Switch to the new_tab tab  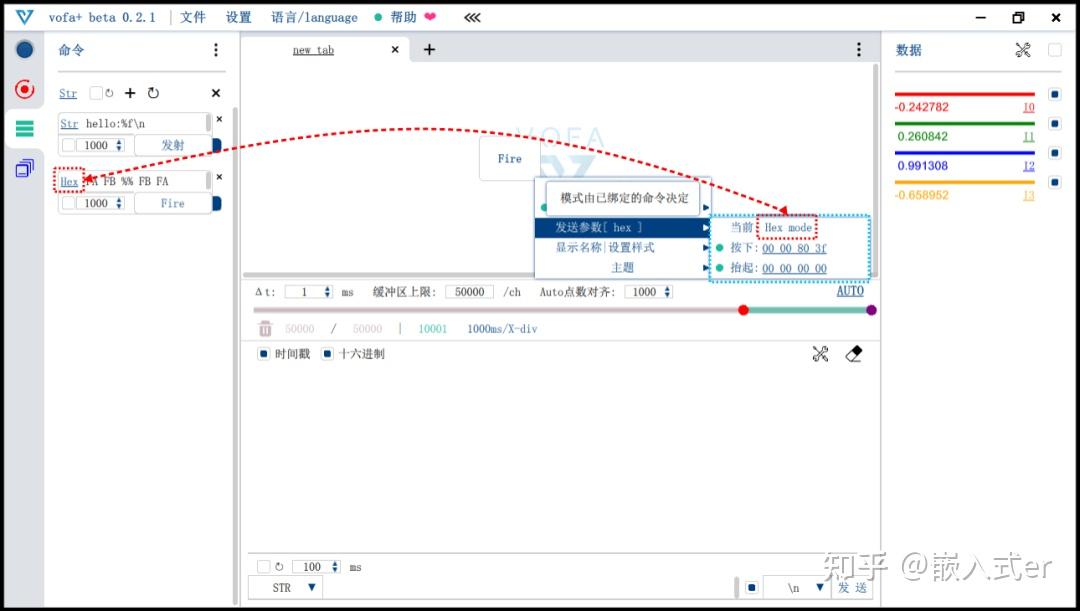coord(313,49)
